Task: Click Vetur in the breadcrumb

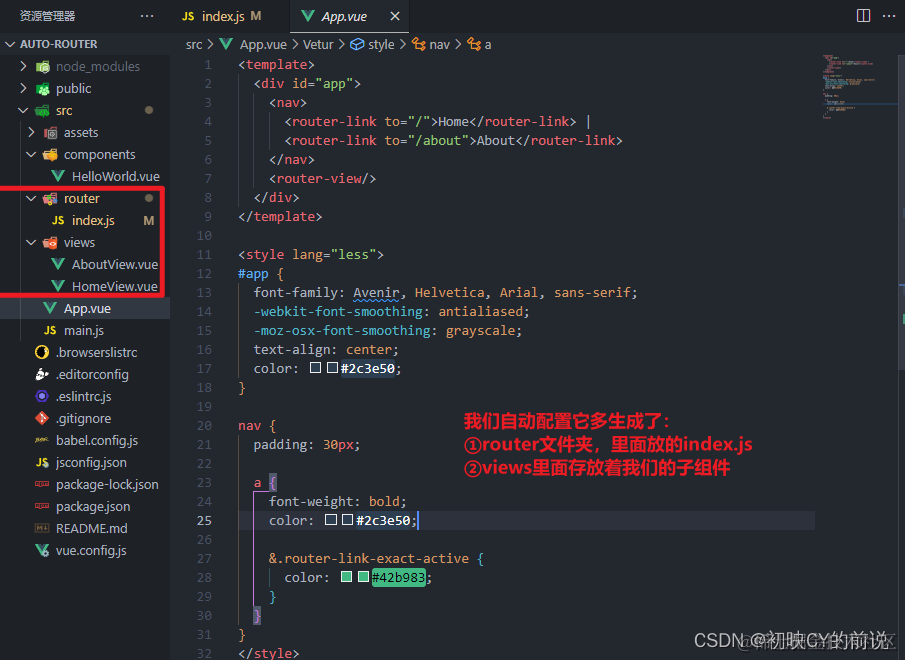Action: pyautogui.click(x=318, y=44)
